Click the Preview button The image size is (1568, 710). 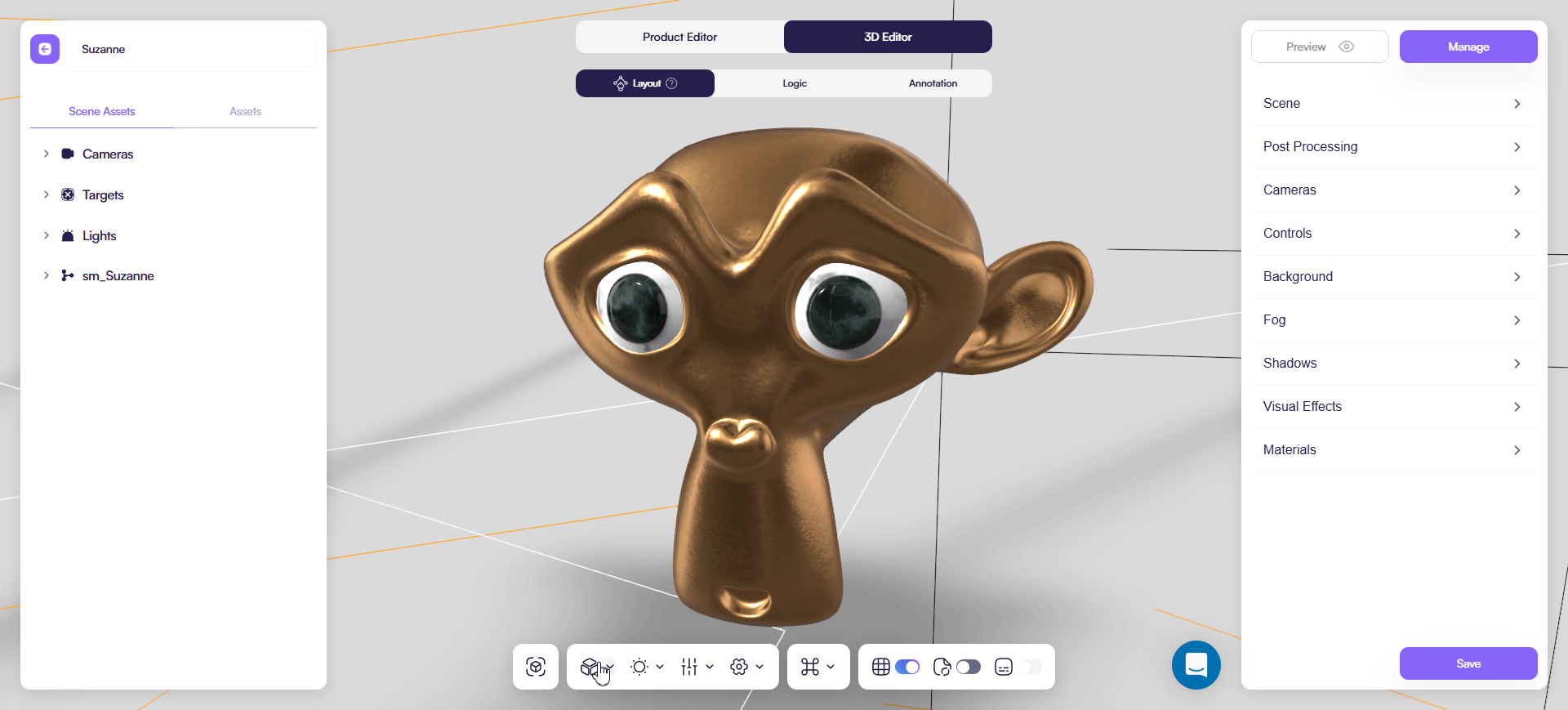click(1319, 47)
